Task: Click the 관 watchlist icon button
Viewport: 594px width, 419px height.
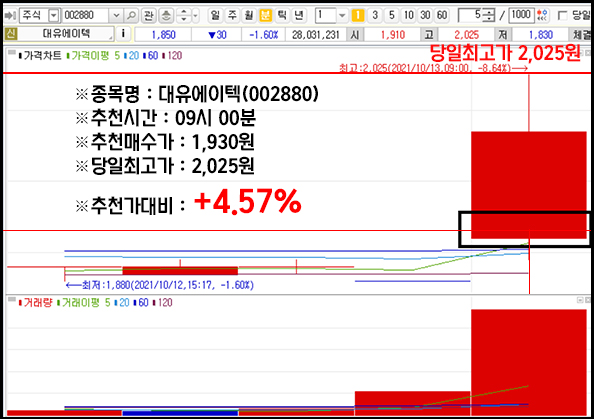Action: tap(148, 16)
